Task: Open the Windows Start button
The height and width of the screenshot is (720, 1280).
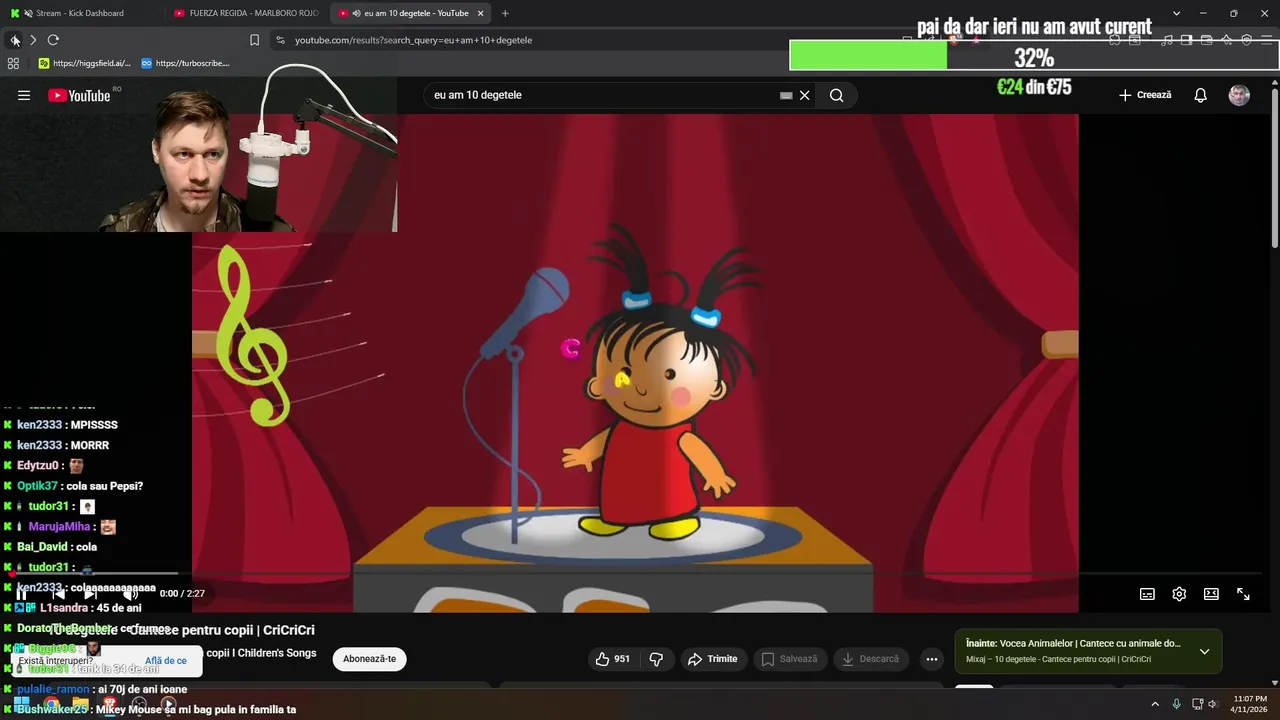Action: [x=22, y=705]
